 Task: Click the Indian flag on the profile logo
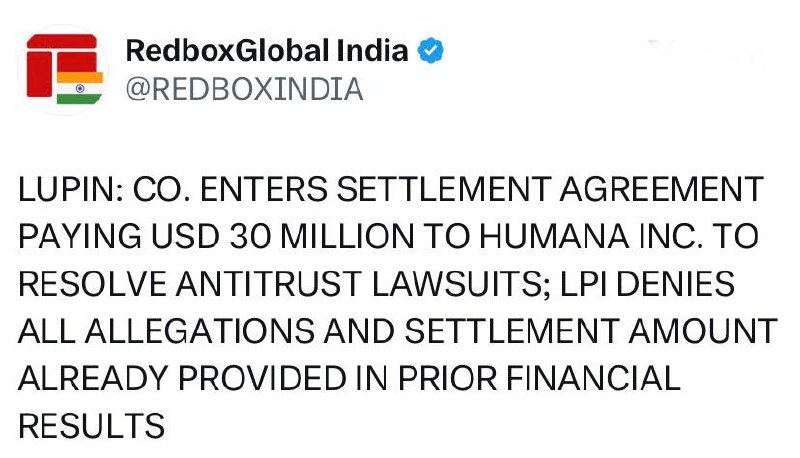click(x=80, y=88)
